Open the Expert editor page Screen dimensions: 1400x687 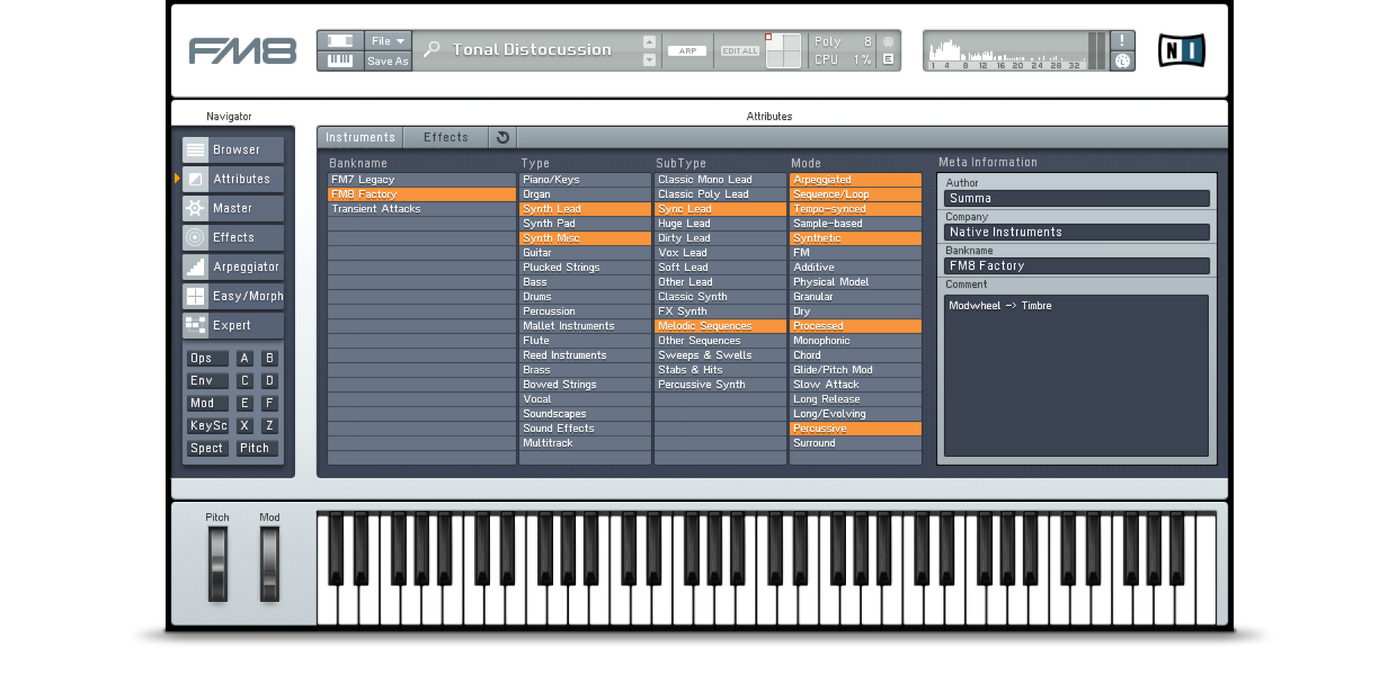[x=233, y=325]
